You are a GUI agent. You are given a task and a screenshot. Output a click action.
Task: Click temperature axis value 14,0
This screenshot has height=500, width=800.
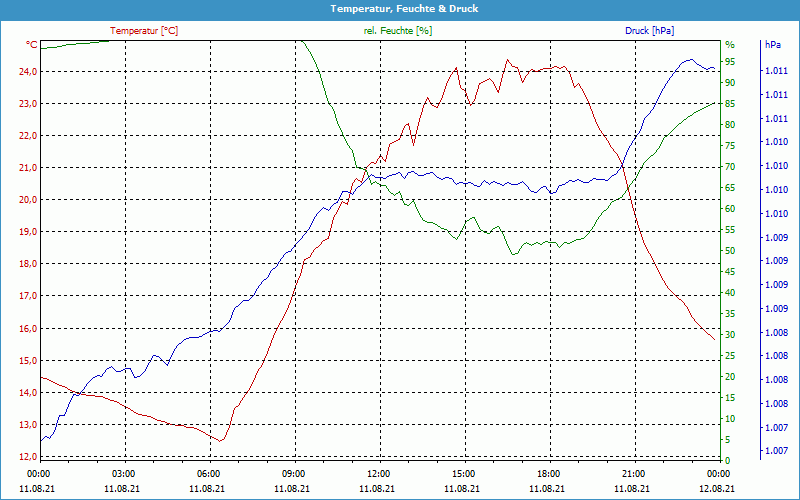click(29, 392)
